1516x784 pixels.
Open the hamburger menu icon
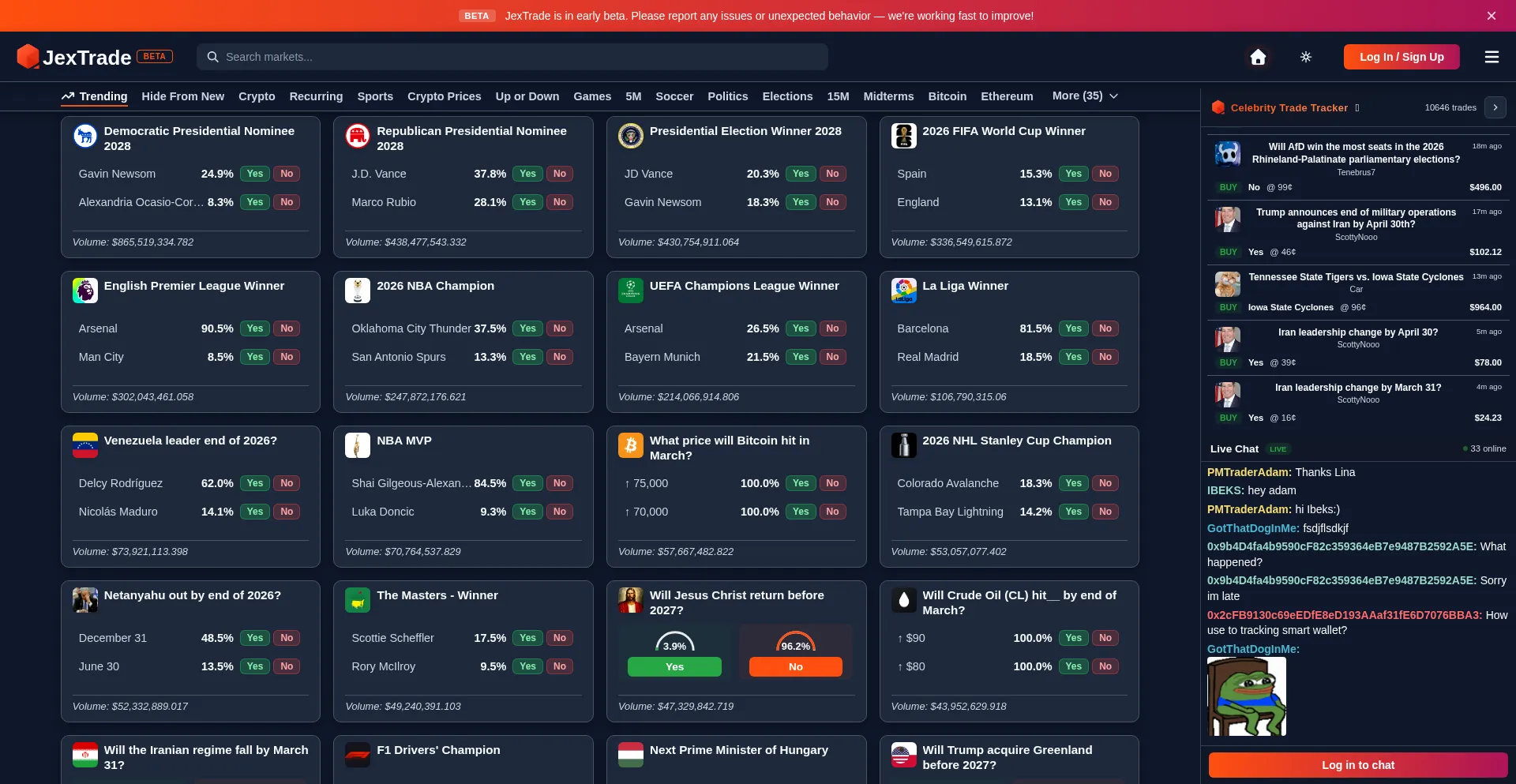[1492, 57]
